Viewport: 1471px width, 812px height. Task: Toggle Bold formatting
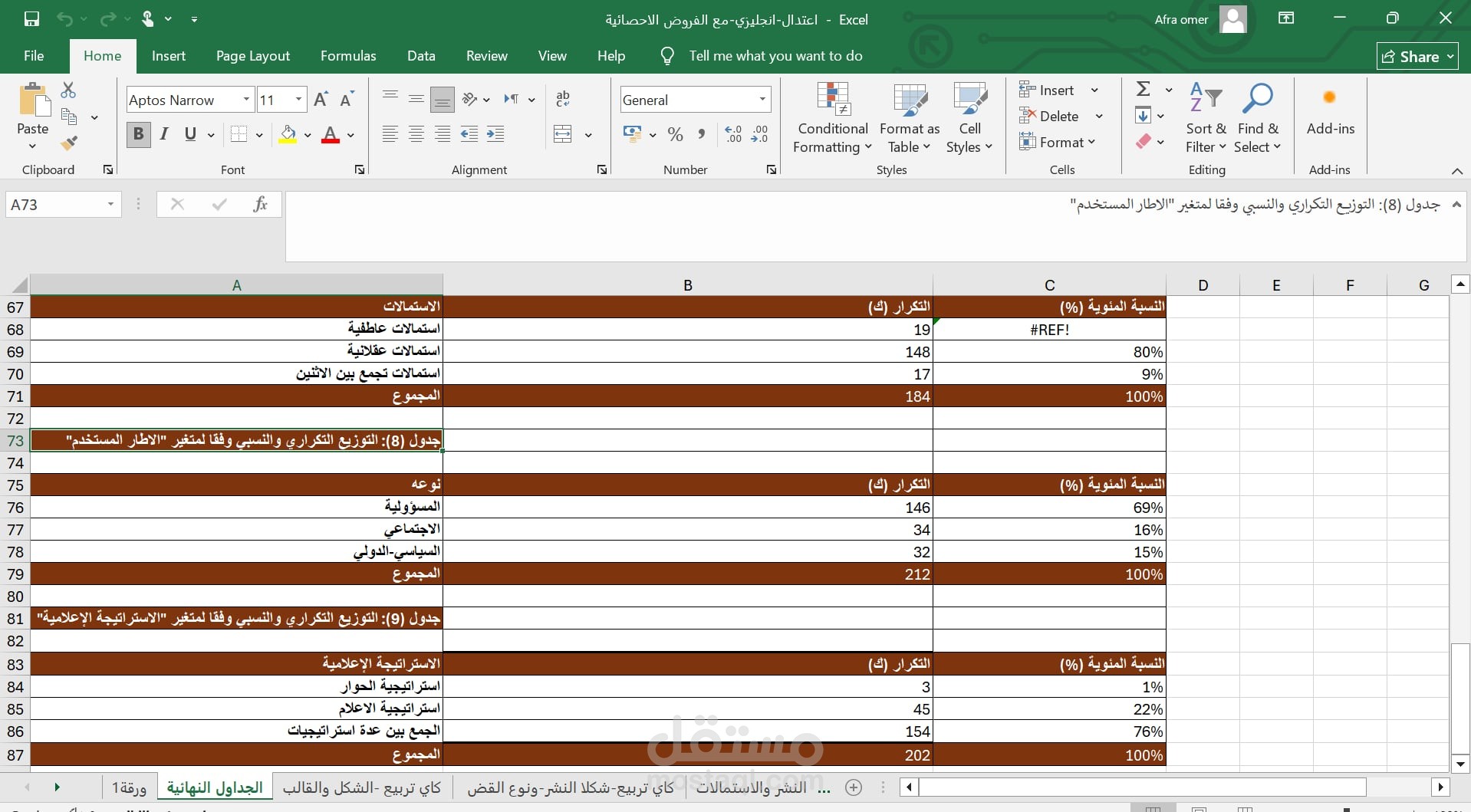[138, 134]
